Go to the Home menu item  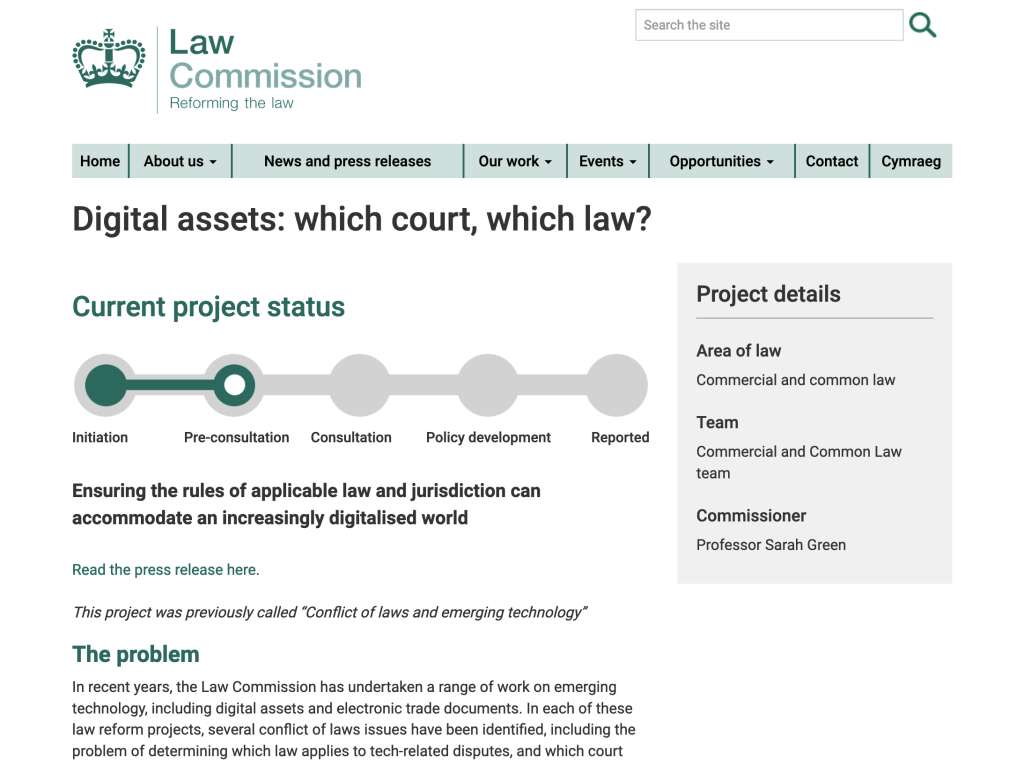click(x=100, y=161)
